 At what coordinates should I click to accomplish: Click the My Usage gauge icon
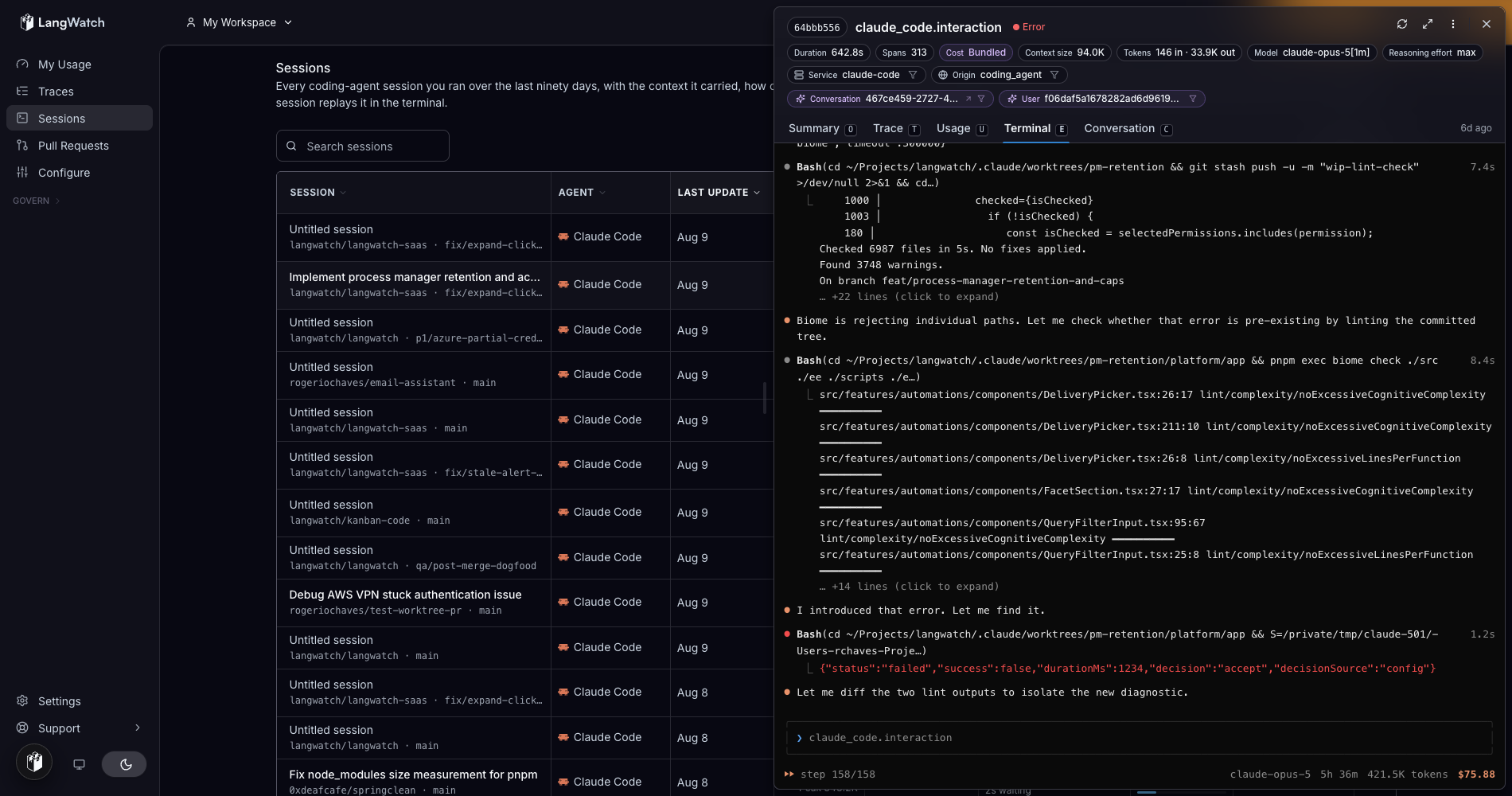click(x=22, y=64)
